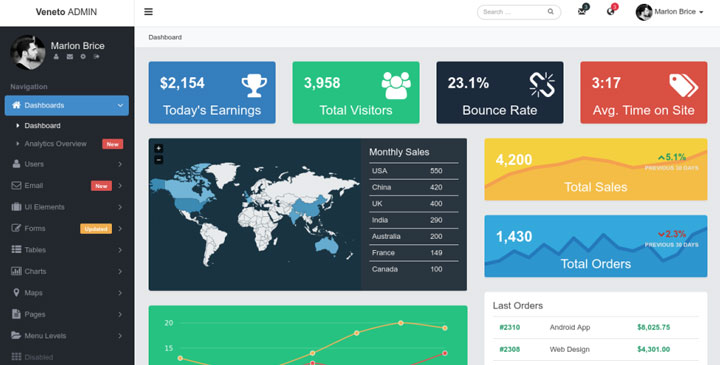
Task: Expand the Menu Levels chevron
Action: (120, 336)
